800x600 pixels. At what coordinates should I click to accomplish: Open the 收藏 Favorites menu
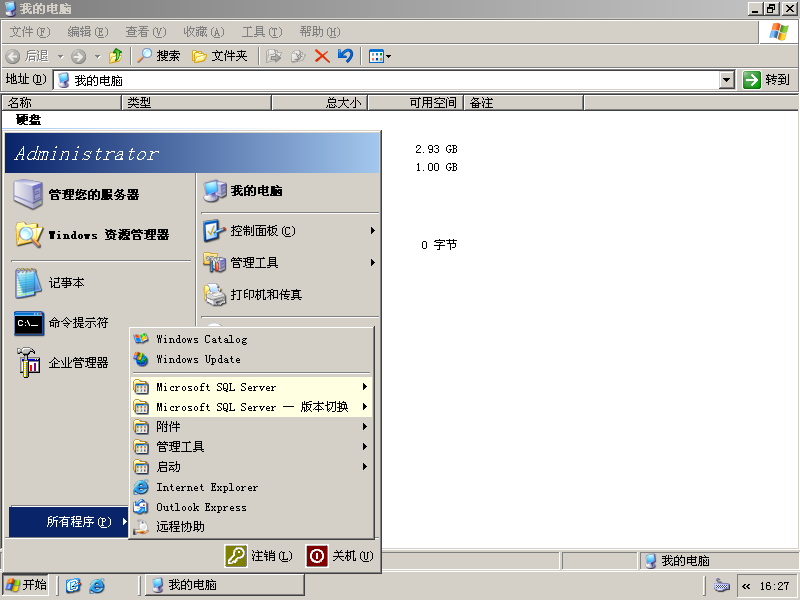204,32
